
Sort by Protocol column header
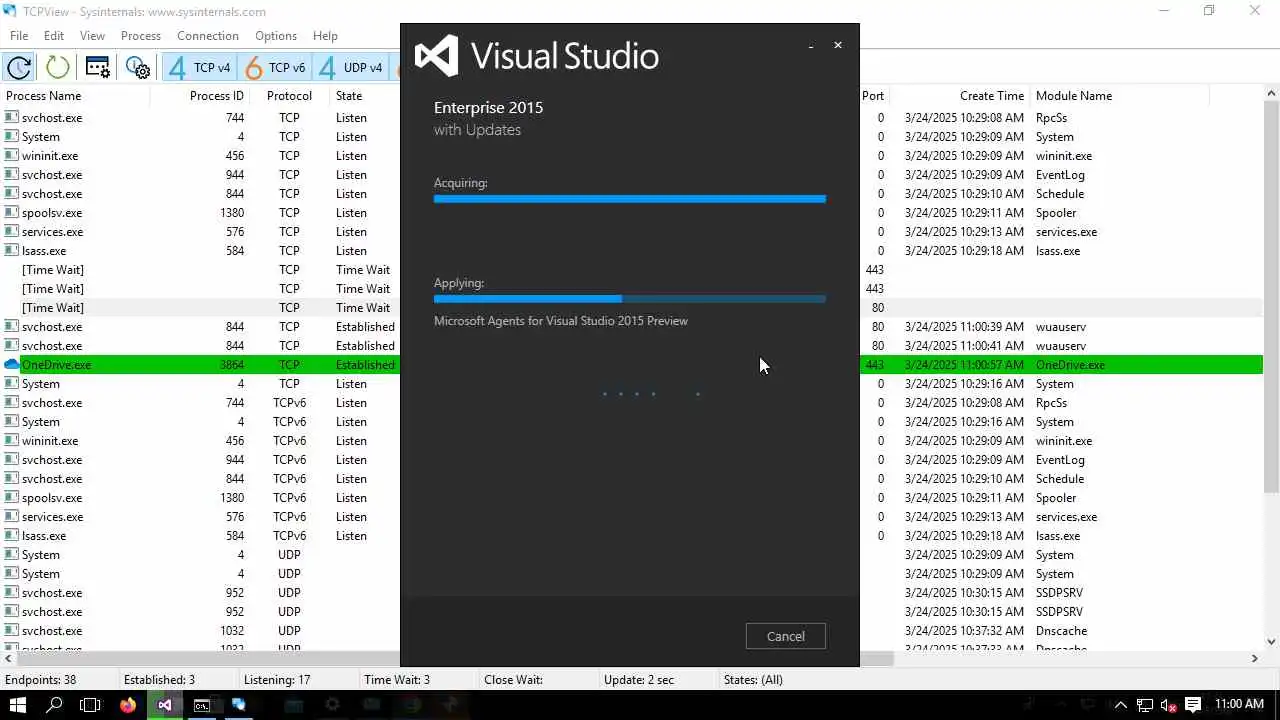(290, 96)
